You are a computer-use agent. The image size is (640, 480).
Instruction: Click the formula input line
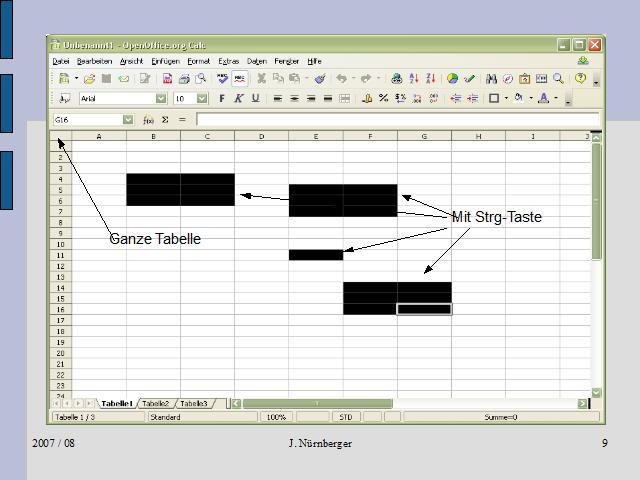coord(397,120)
